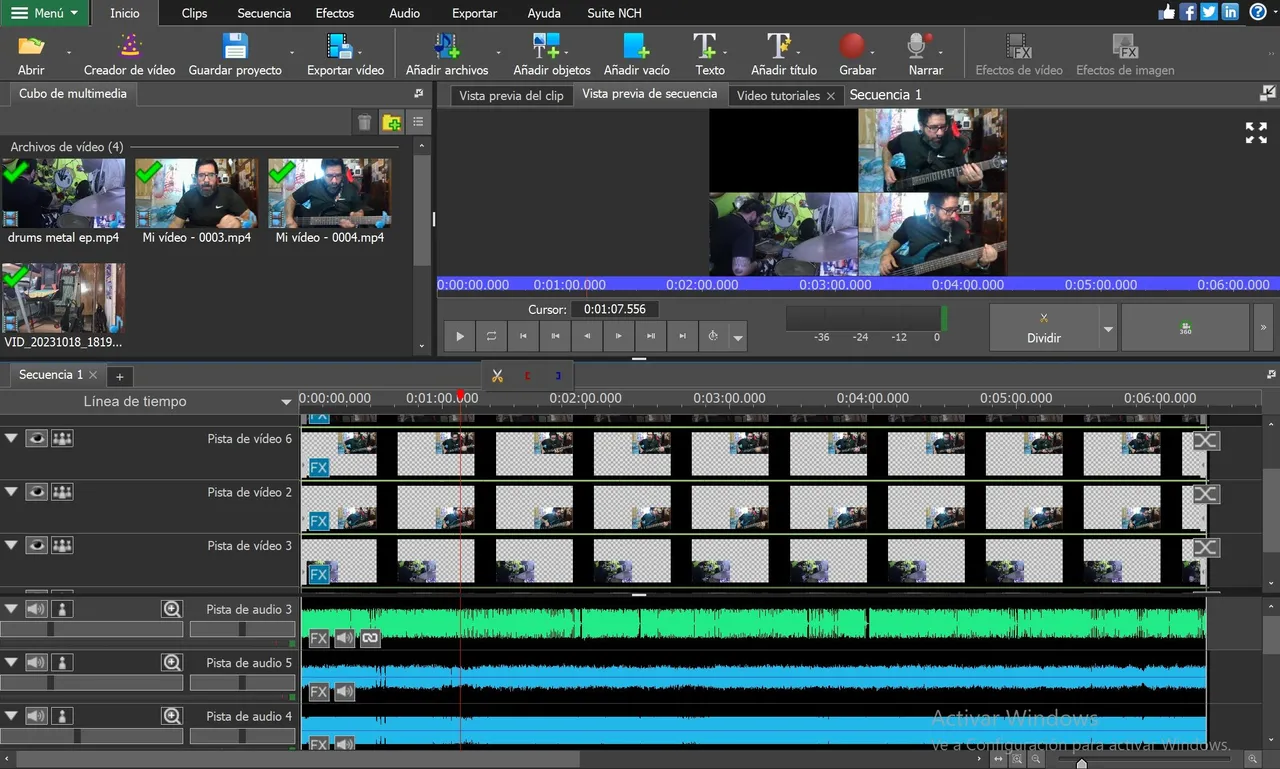Mute Pista de audio 5 speaker toggle
Viewport: 1280px width, 769px height.
(x=36, y=662)
